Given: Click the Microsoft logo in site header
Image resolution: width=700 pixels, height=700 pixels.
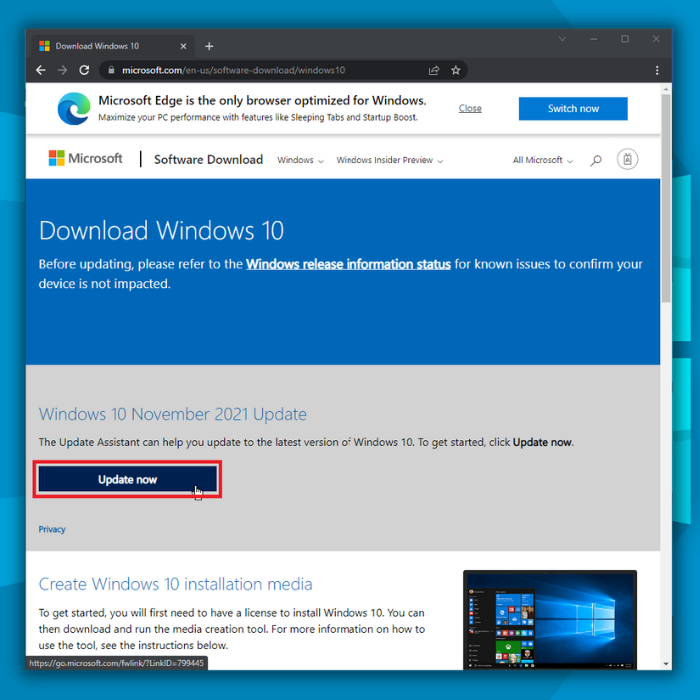Looking at the screenshot, I should coord(85,158).
